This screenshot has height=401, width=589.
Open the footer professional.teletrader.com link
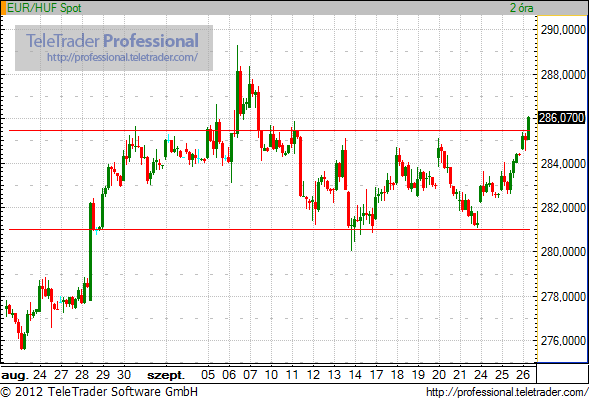click(x=507, y=392)
